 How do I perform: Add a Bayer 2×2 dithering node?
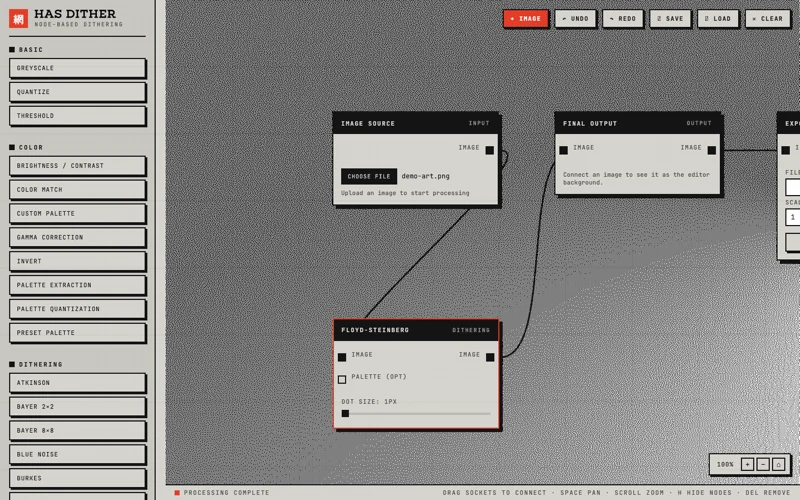[77, 407]
